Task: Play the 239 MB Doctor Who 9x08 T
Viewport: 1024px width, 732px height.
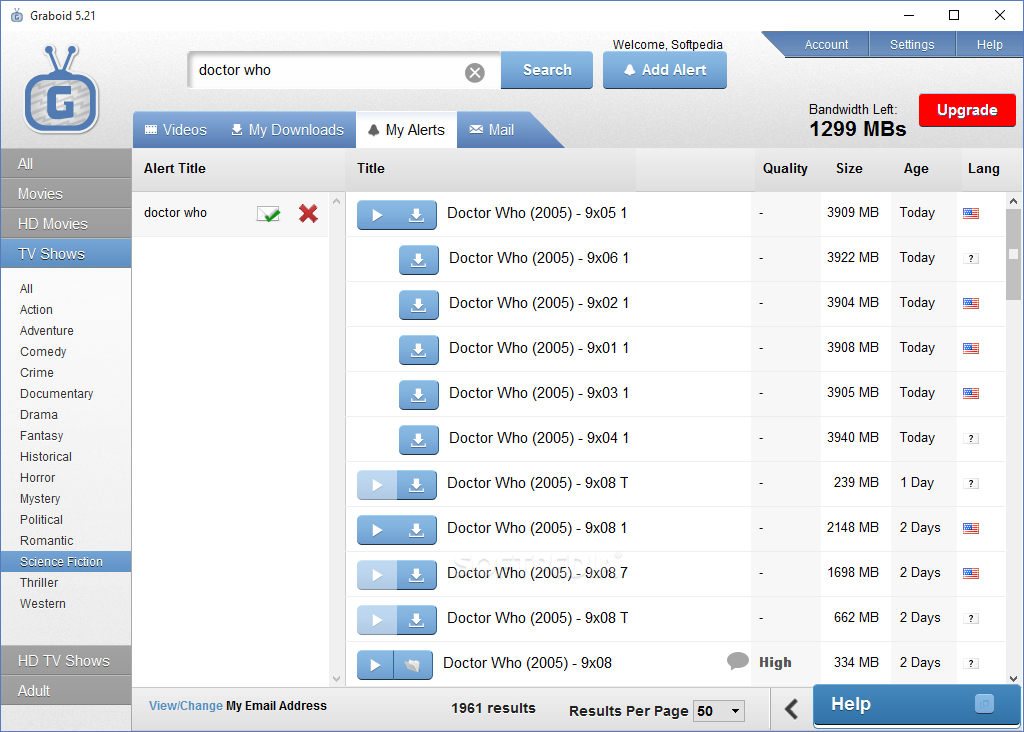Action: tap(377, 485)
